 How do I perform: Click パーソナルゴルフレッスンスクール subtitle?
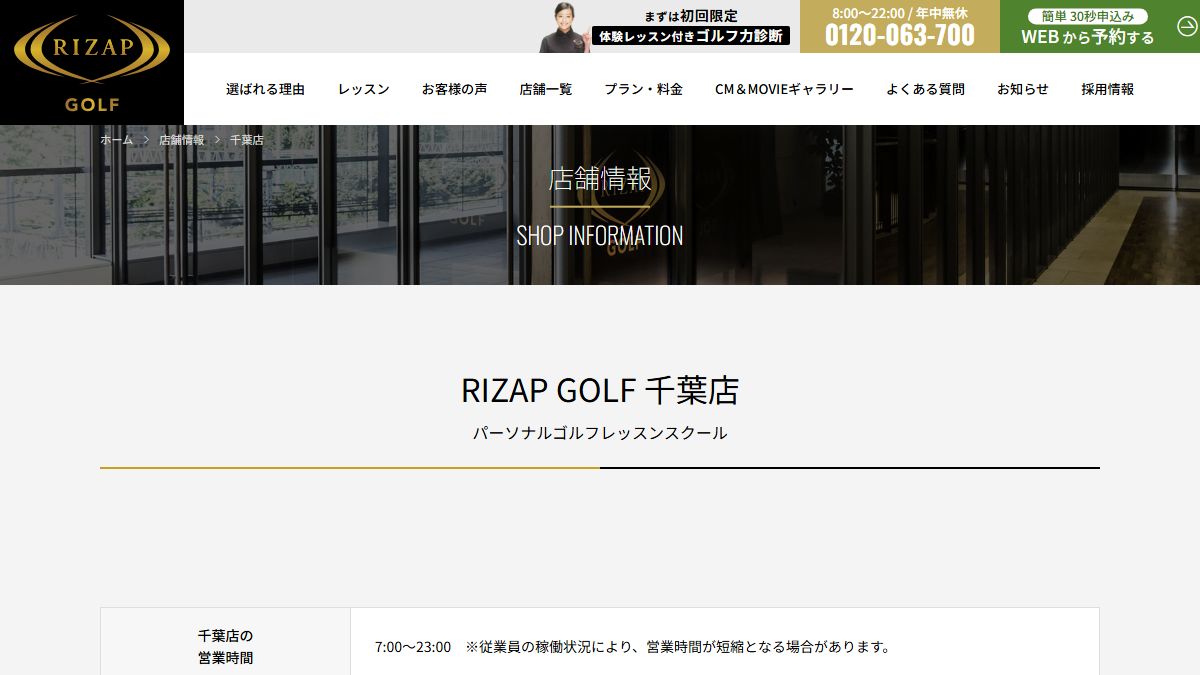[600, 433]
